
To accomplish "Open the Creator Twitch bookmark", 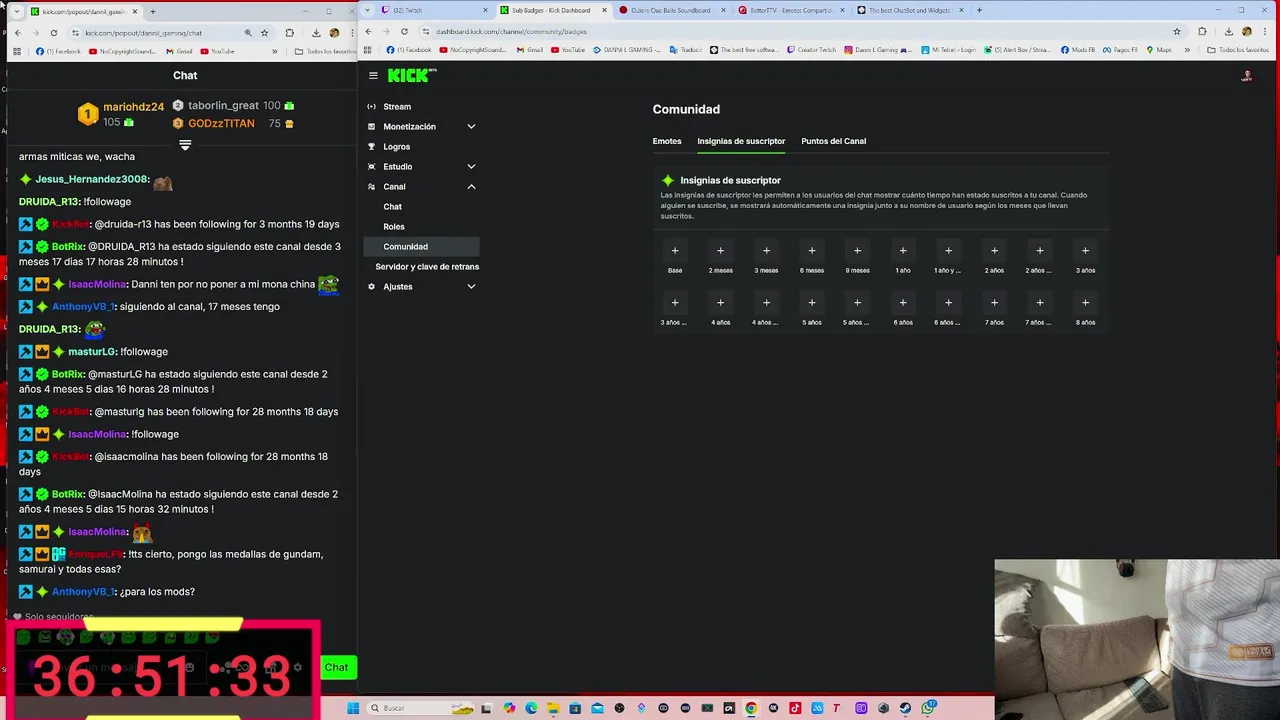I will click(811, 50).
